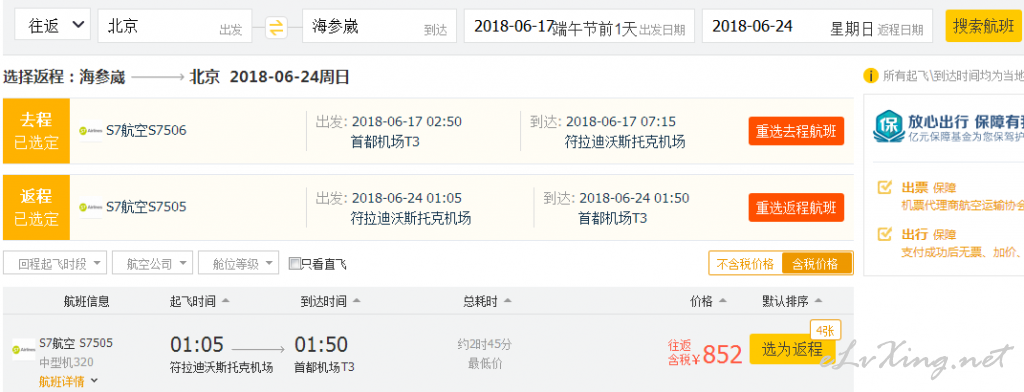Viewport: 1024px width, 392px height.
Task: Switch to 不含税价格 price display
Action: click(745, 264)
